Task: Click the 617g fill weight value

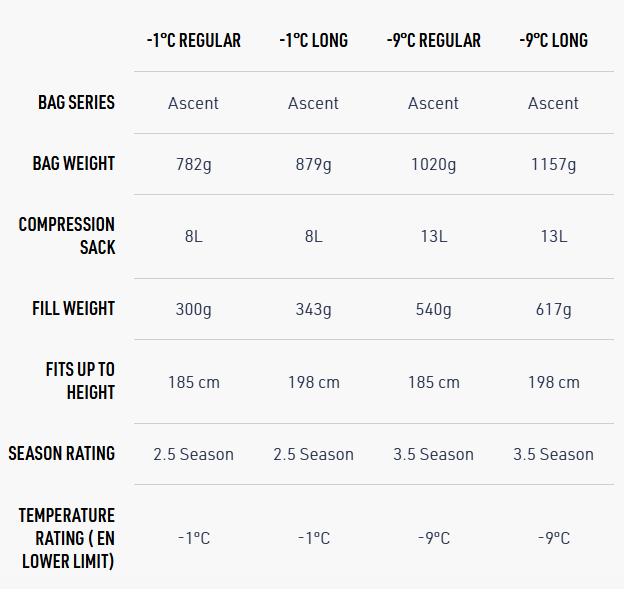Action: [553, 309]
